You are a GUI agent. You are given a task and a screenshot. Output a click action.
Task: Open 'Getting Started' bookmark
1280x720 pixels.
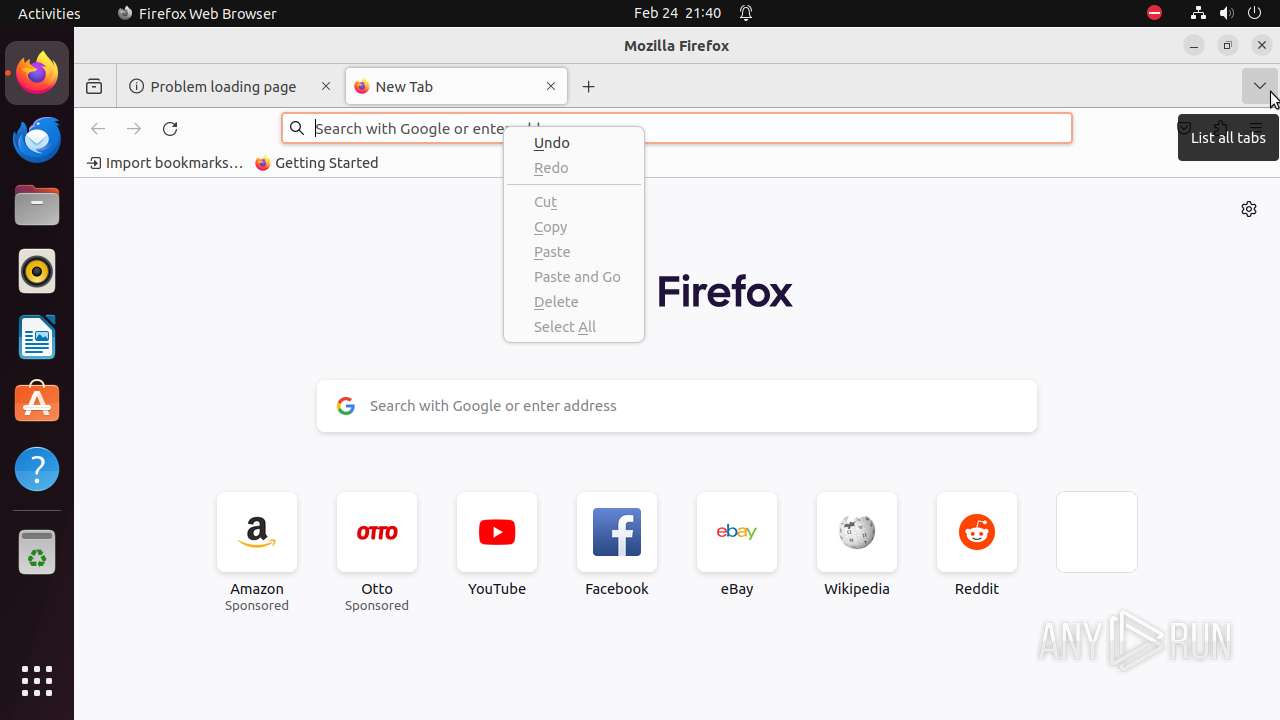(x=317, y=163)
